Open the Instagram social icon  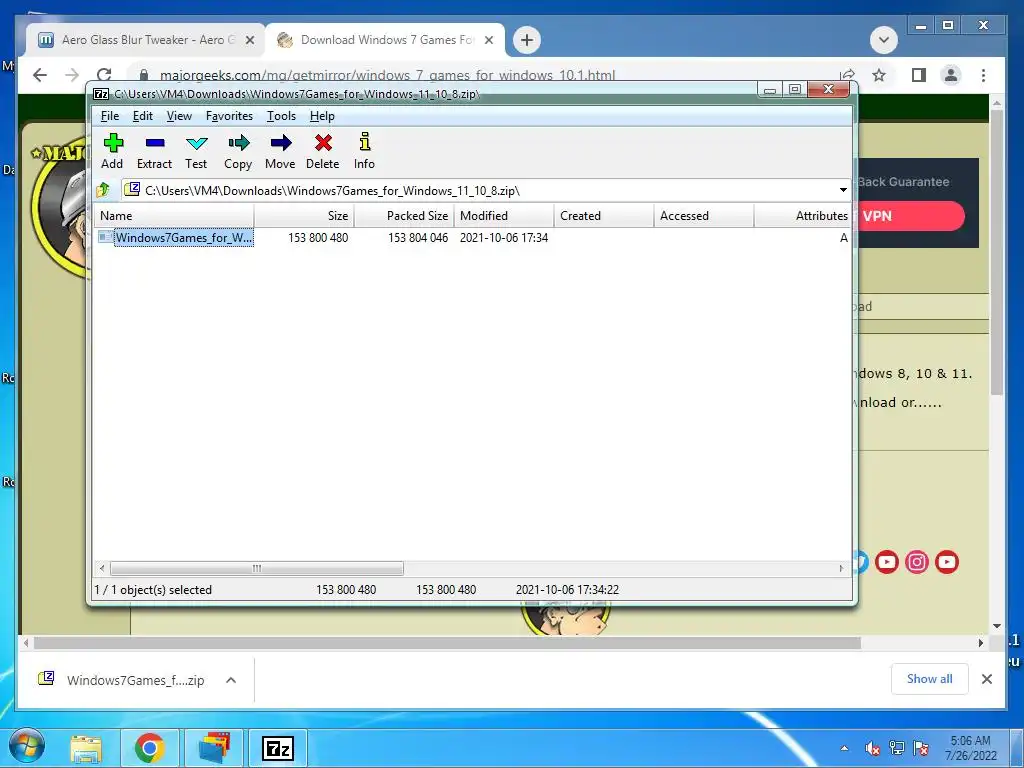(x=917, y=562)
